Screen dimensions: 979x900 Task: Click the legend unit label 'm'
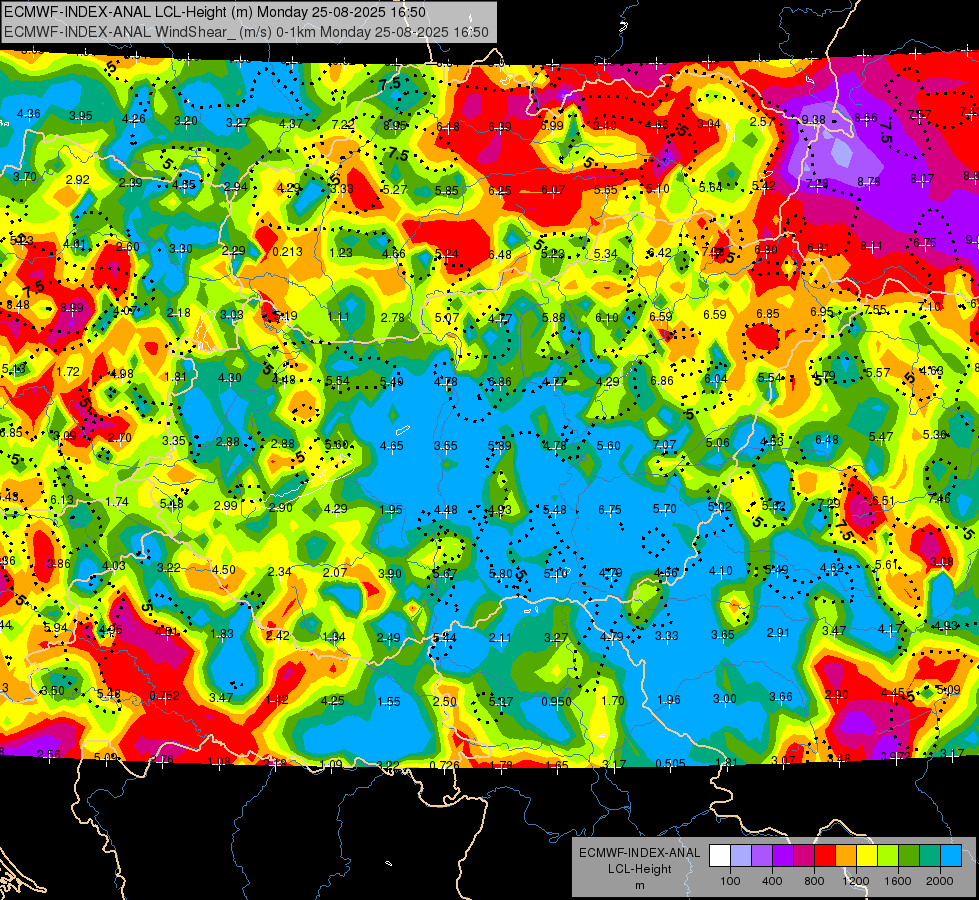(639, 885)
